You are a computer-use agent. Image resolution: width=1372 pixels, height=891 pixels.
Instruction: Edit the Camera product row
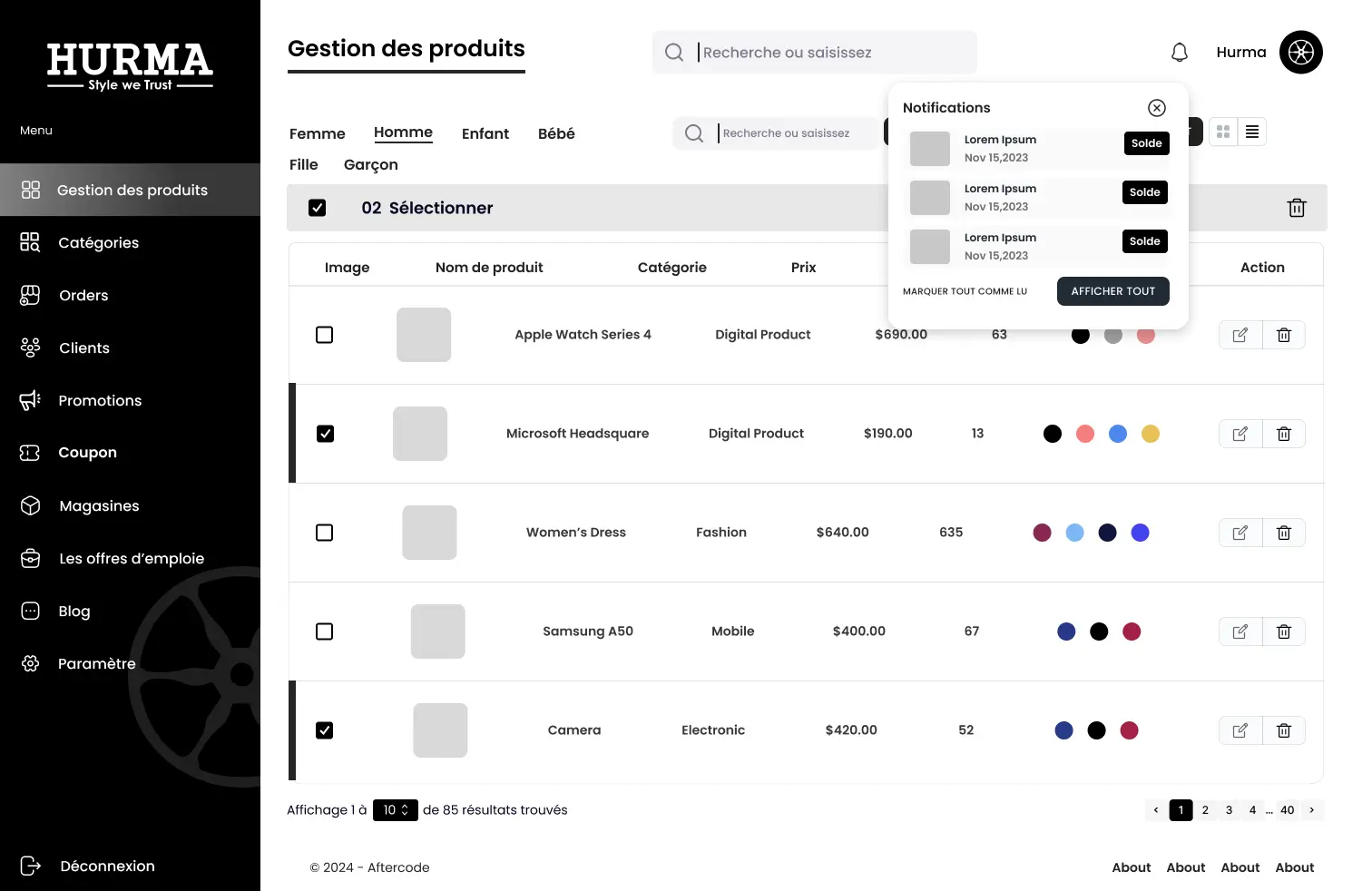pyautogui.click(x=1240, y=730)
